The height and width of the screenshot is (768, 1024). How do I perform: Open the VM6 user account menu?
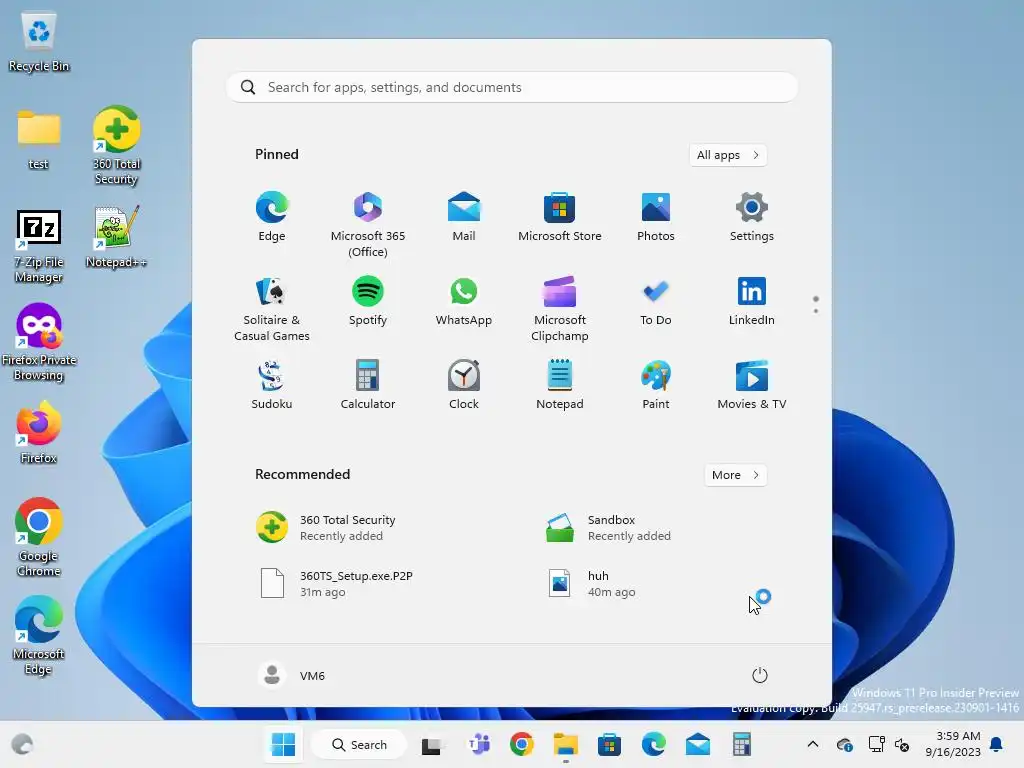click(292, 675)
